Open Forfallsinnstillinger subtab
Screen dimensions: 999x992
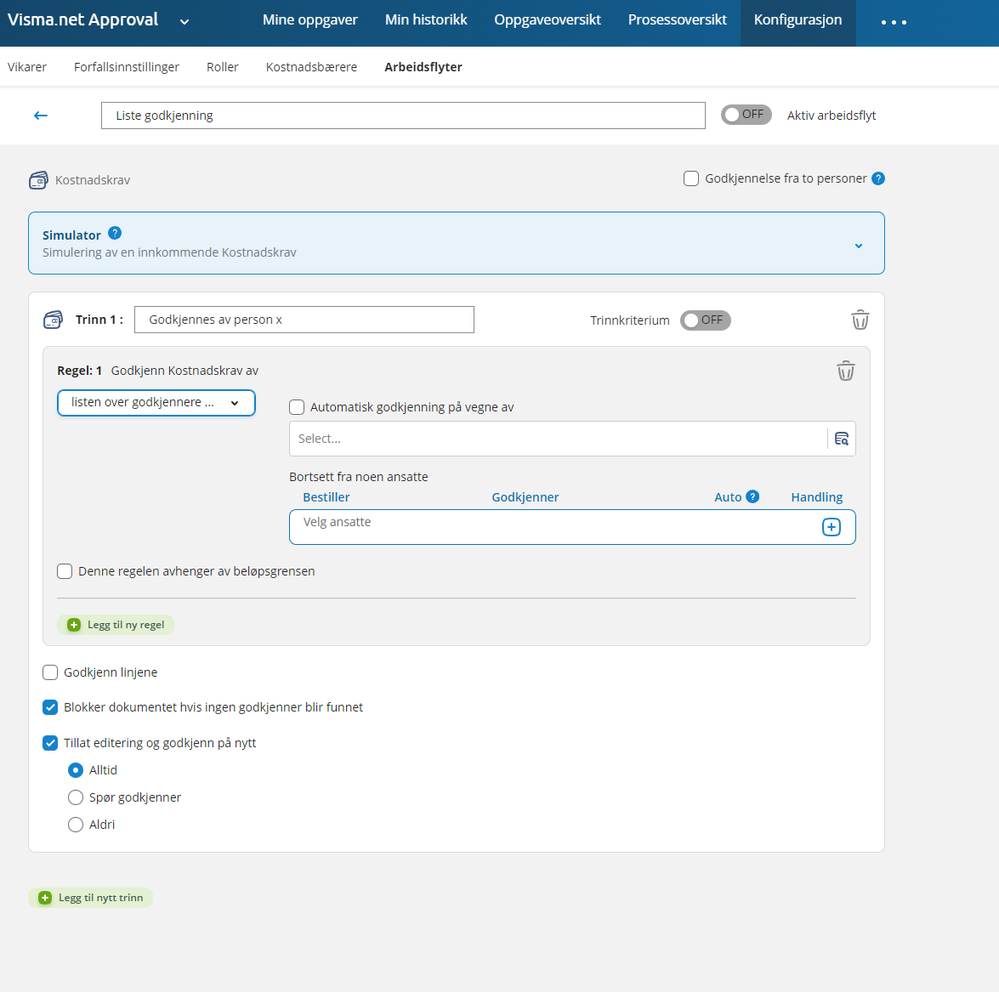pos(126,67)
